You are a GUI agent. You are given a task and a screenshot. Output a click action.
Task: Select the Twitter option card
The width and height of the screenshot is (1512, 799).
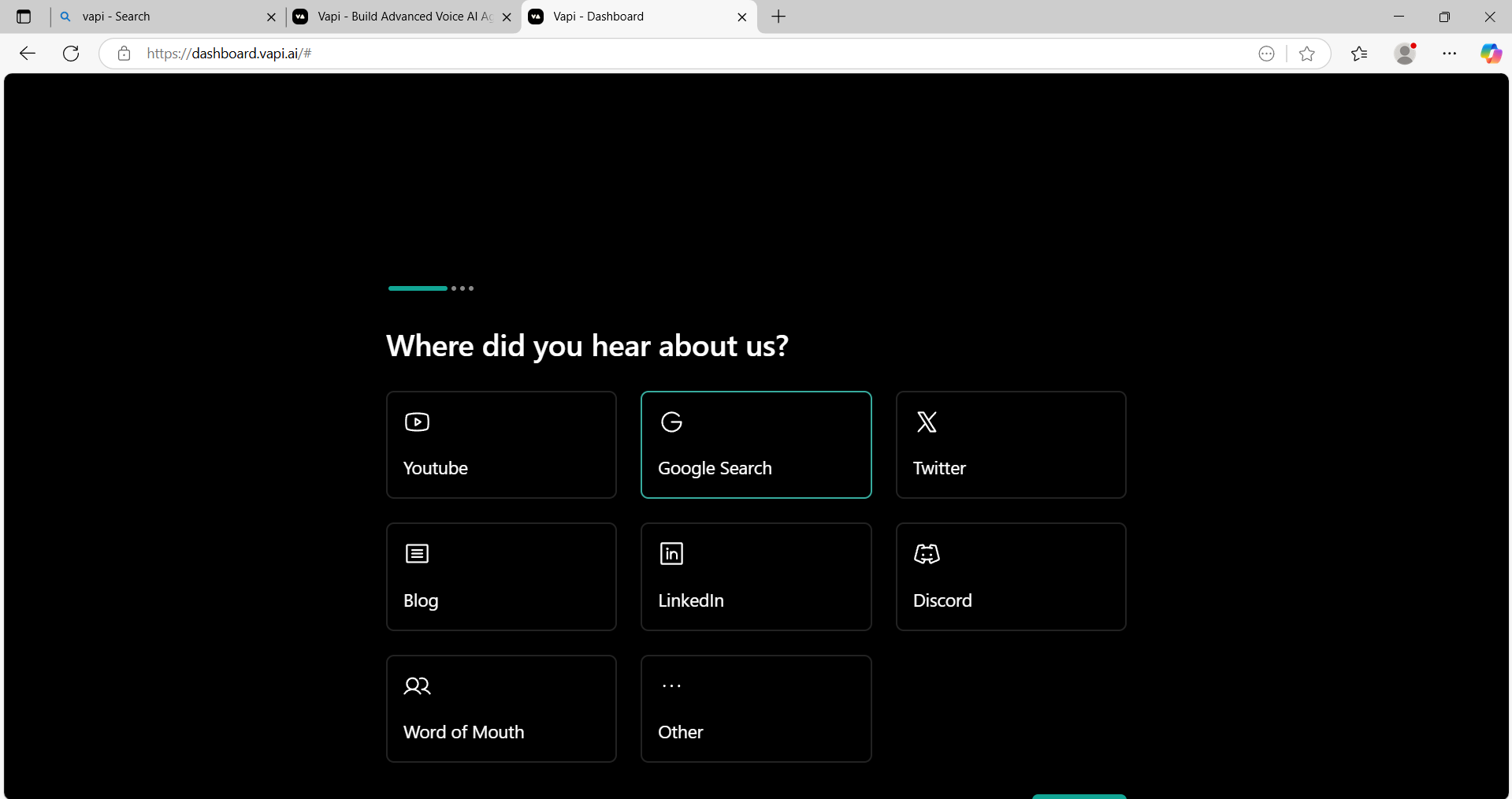tap(1011, 444)
